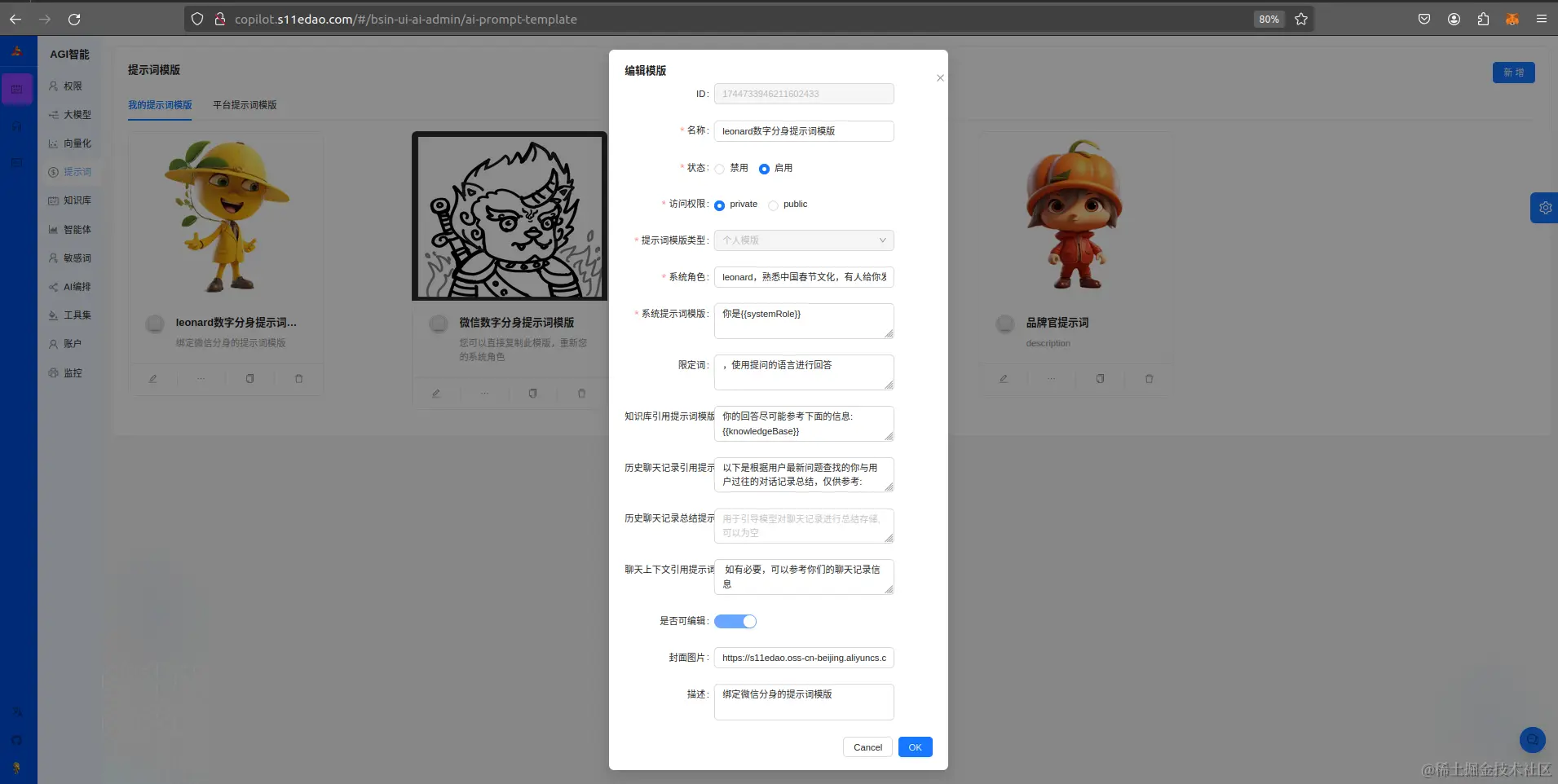Select the 禁用 status radio button
Viewport: 1558px width, 784px height.
(720, 168)
